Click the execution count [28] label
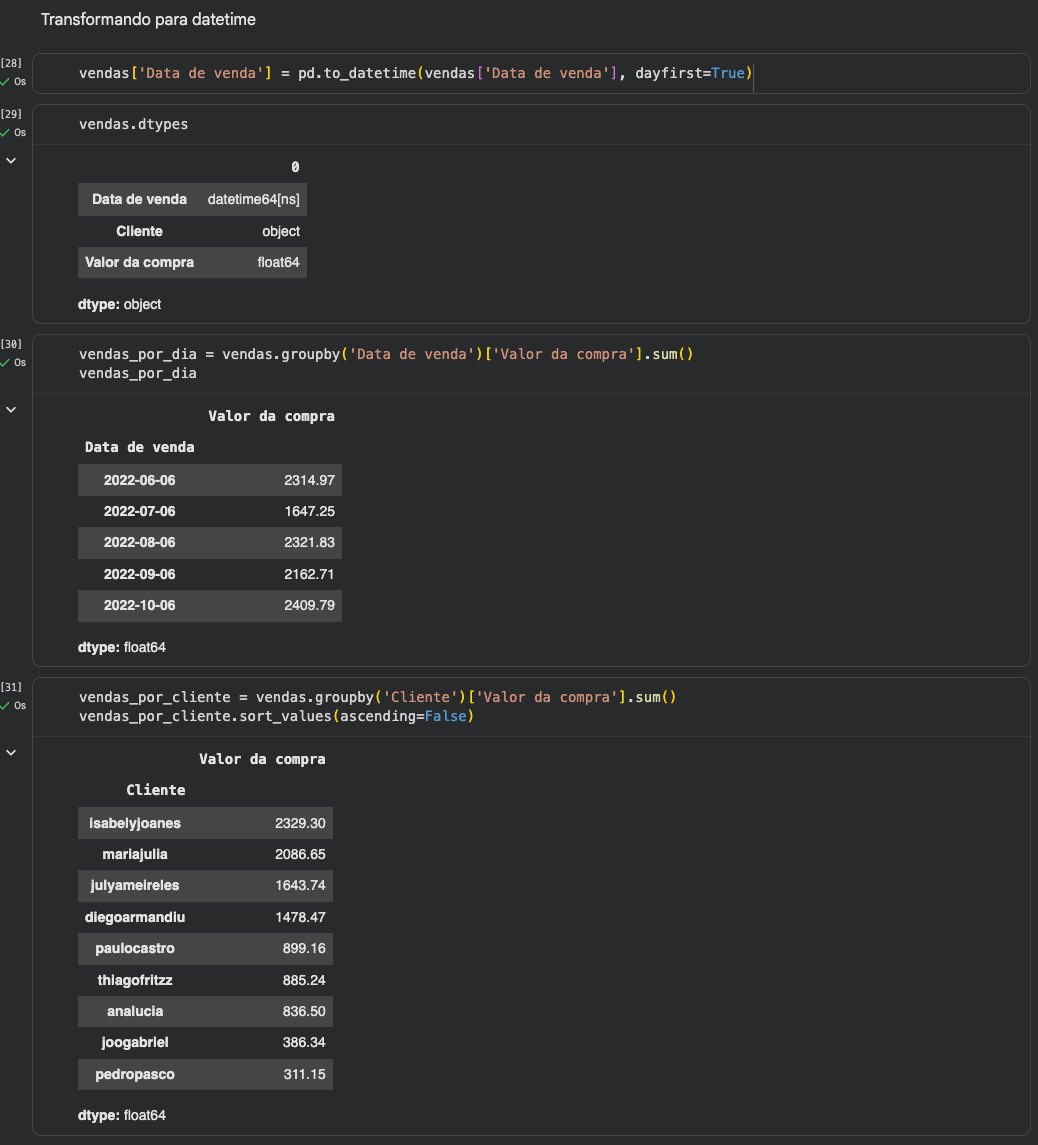This screenshot has height=1145, width=1038. 11,64
